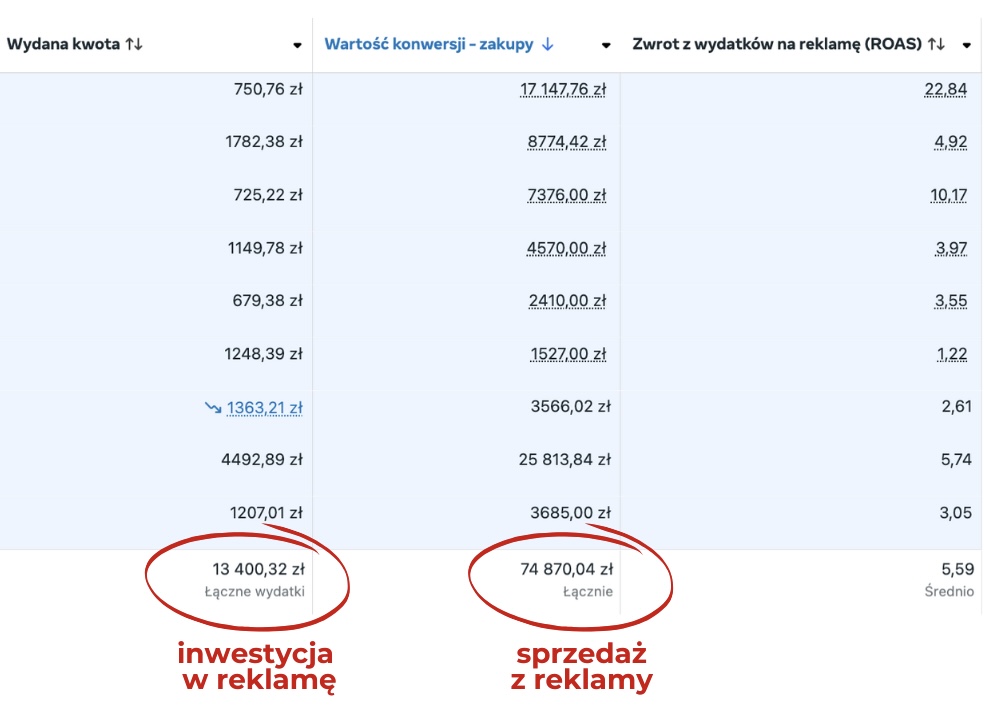Open the 1363,21 zł spend link
The width and height of the screenshot is (985, 712).
(x=264, y=408)
